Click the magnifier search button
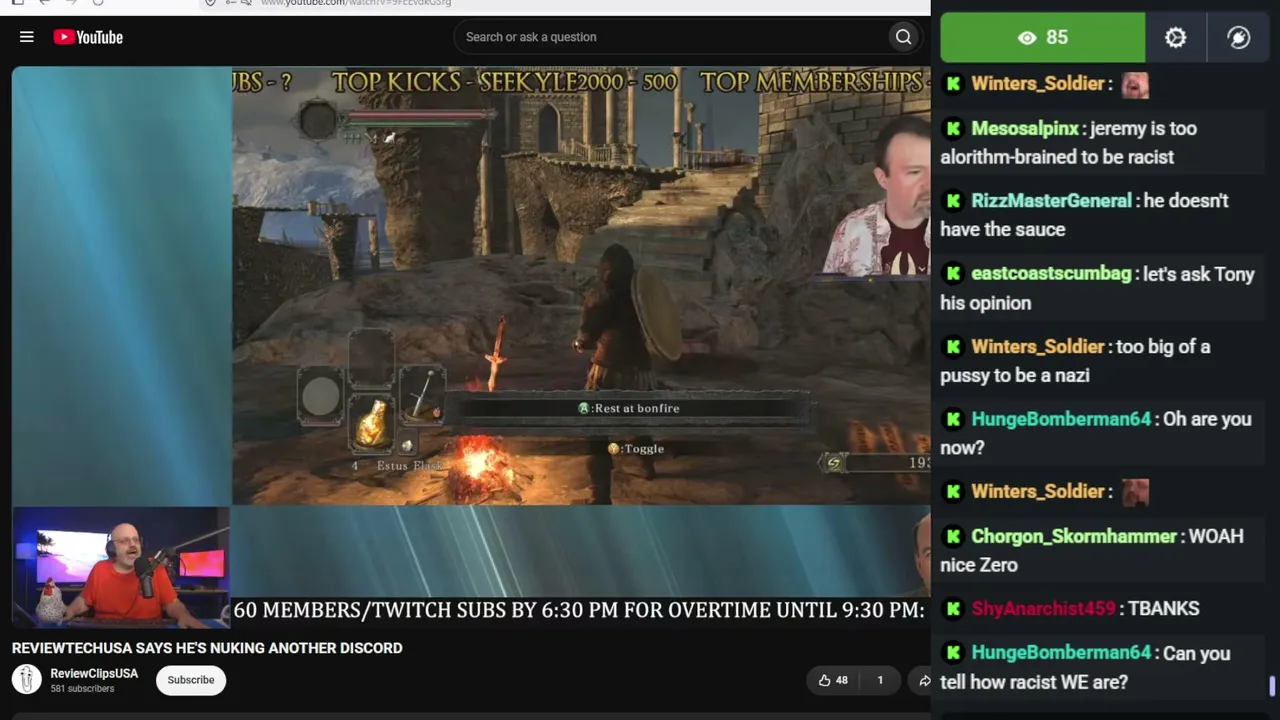 click(903, 37)
